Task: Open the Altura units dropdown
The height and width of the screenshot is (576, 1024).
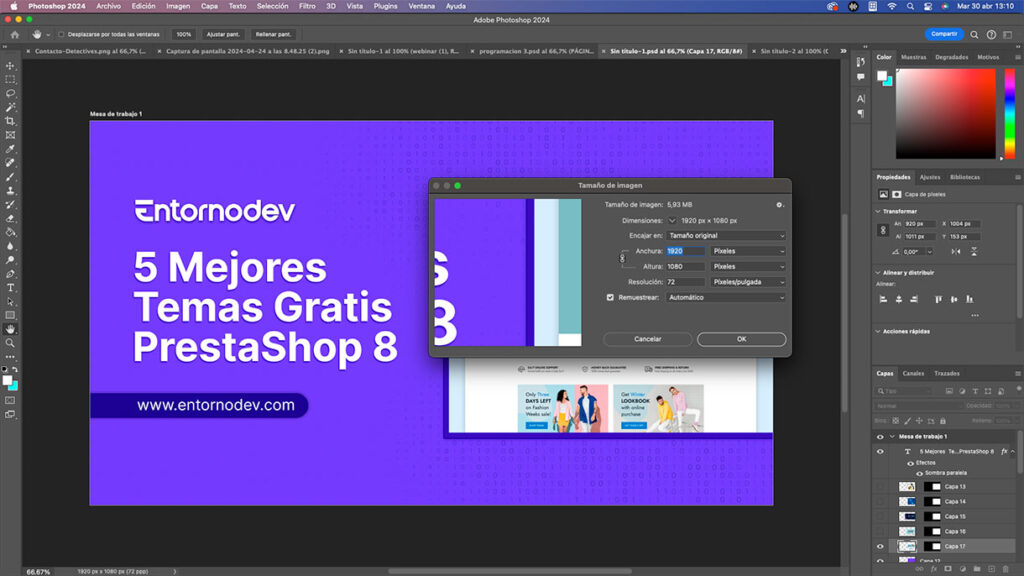Action: pos(748,266)
